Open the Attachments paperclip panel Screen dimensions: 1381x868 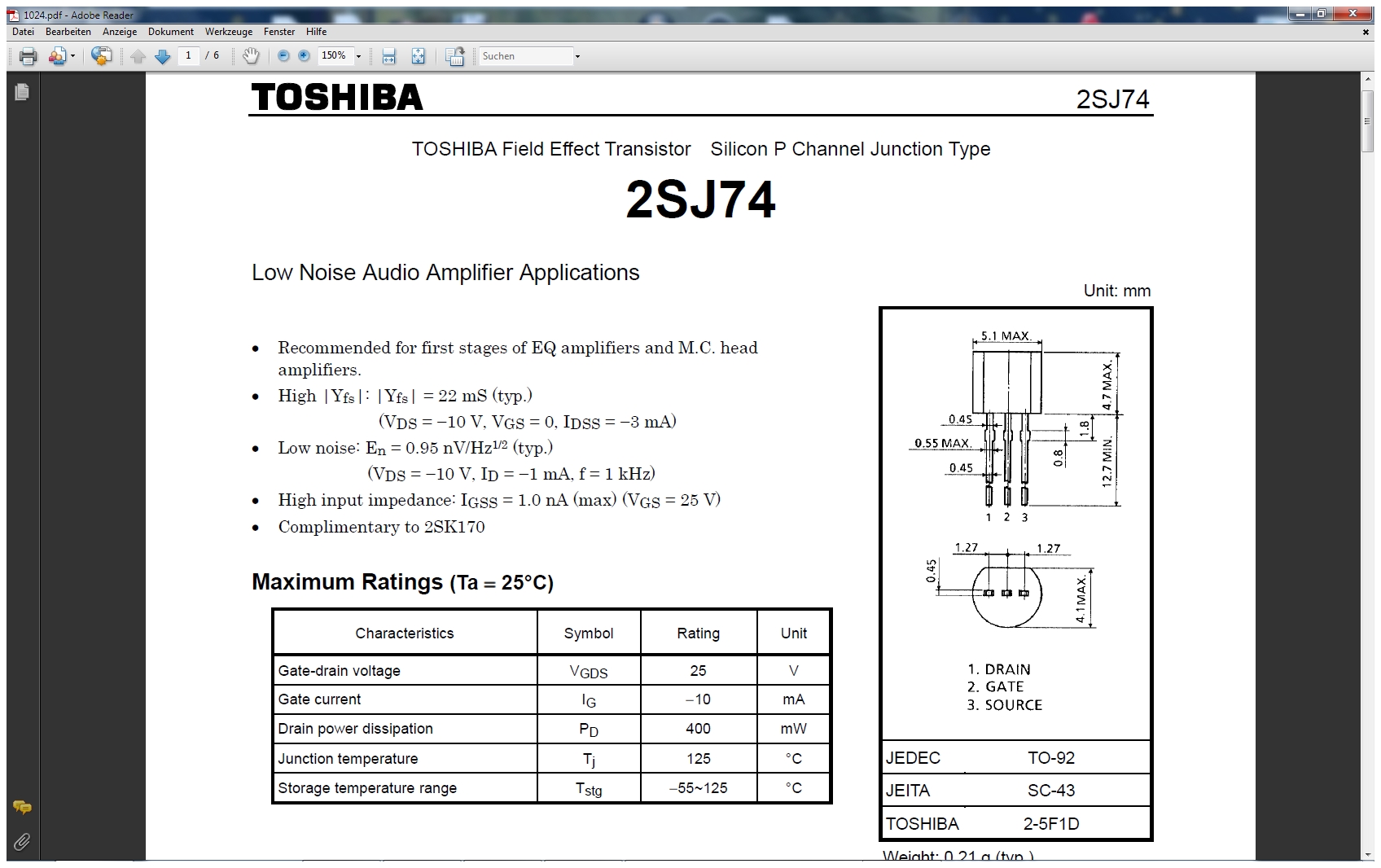click(x=22, y=841)
